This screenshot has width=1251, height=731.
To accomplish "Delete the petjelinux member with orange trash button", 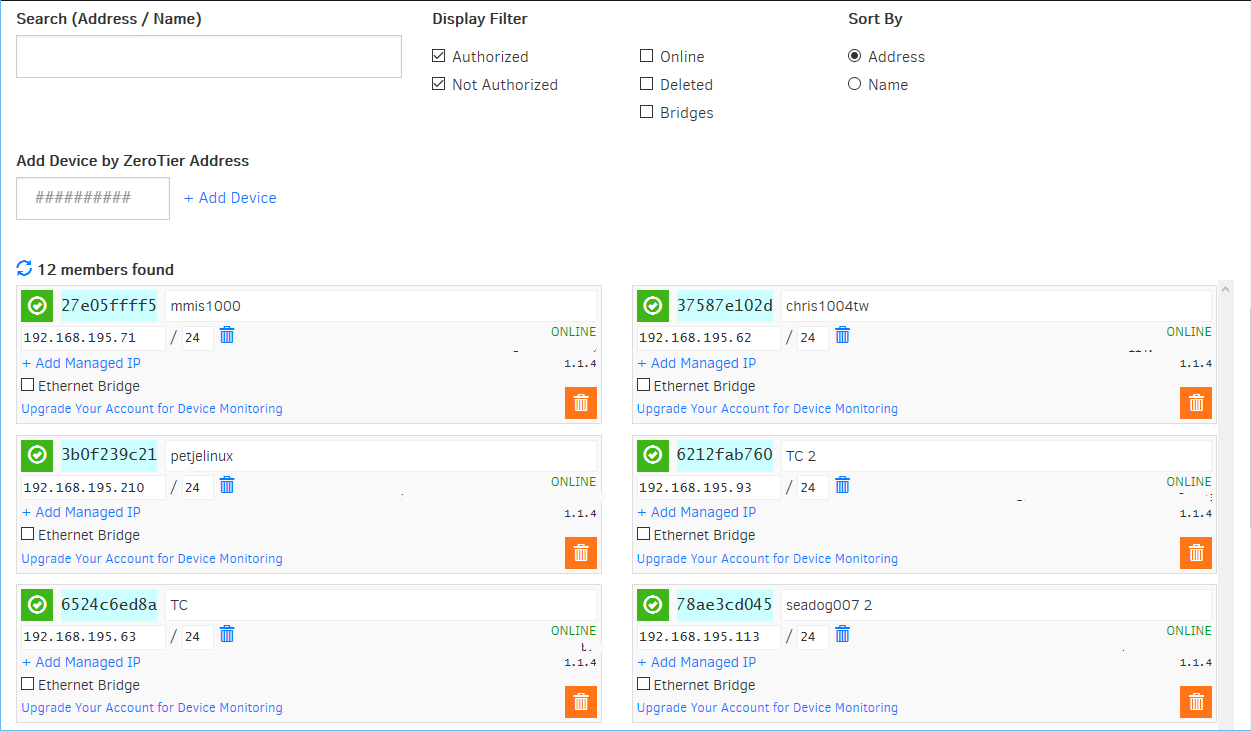I will [x=581, y=553].
